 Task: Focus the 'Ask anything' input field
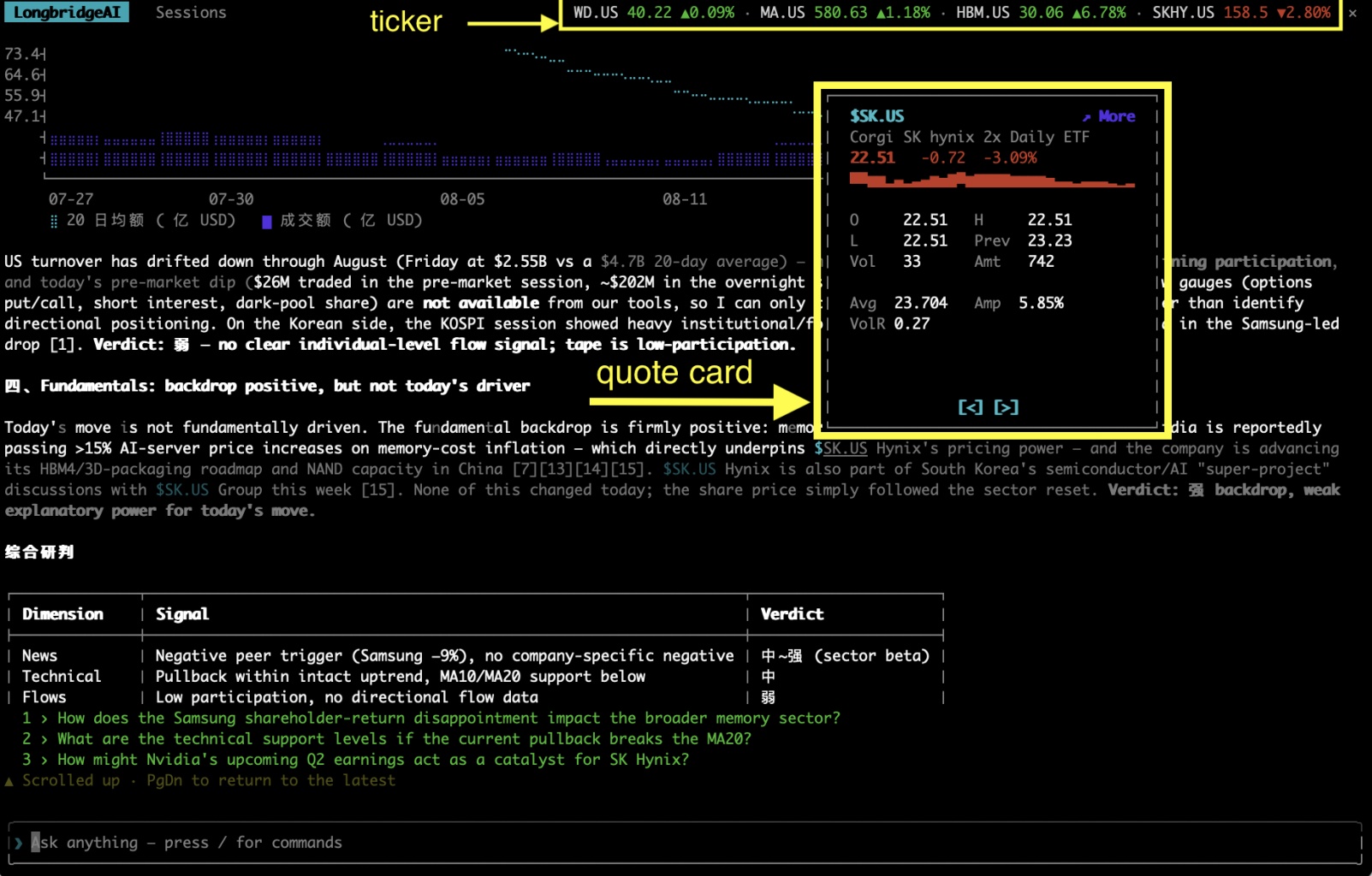coord(685,843)
